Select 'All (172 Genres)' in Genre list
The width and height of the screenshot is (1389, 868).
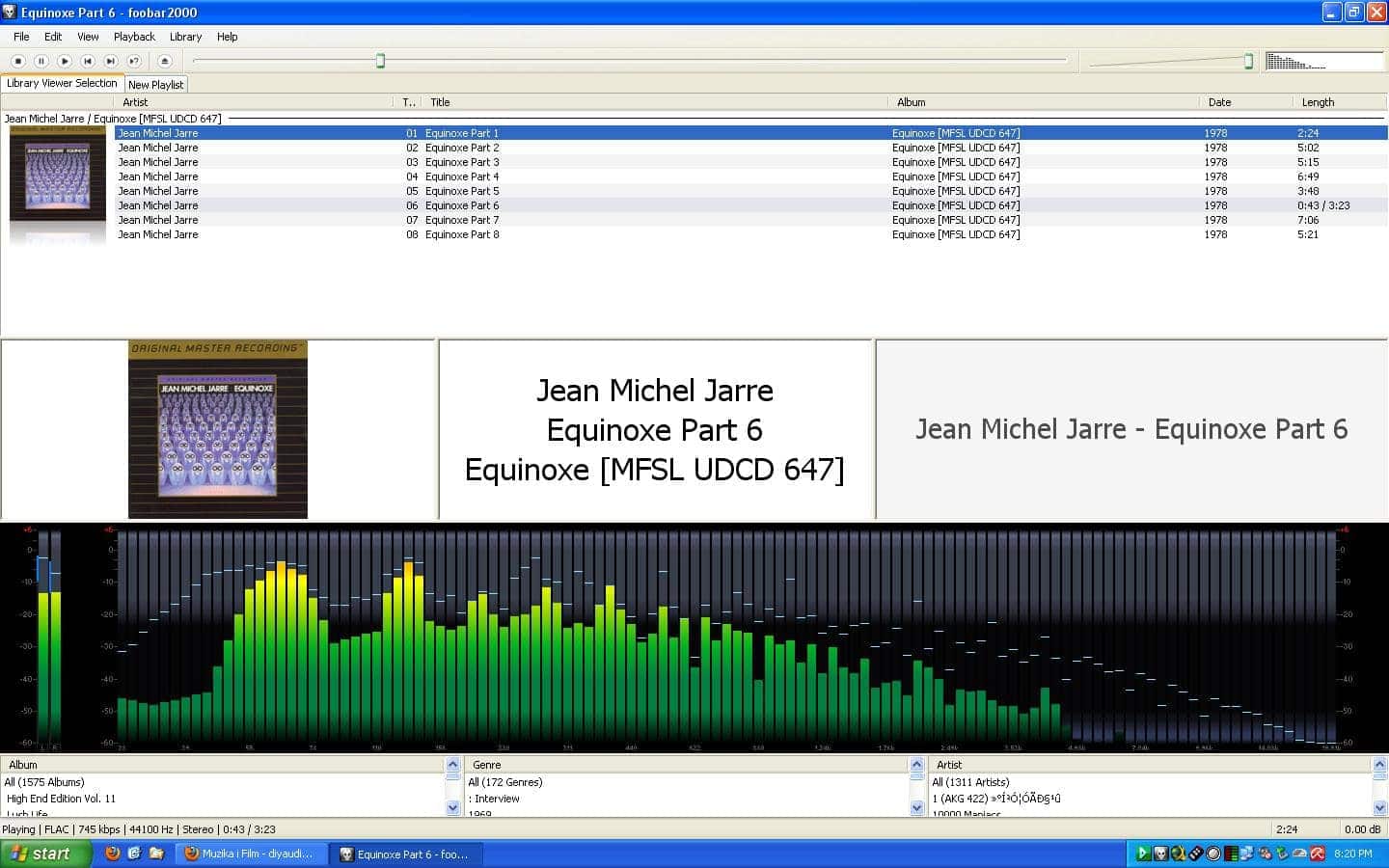(x=505, y=782)
